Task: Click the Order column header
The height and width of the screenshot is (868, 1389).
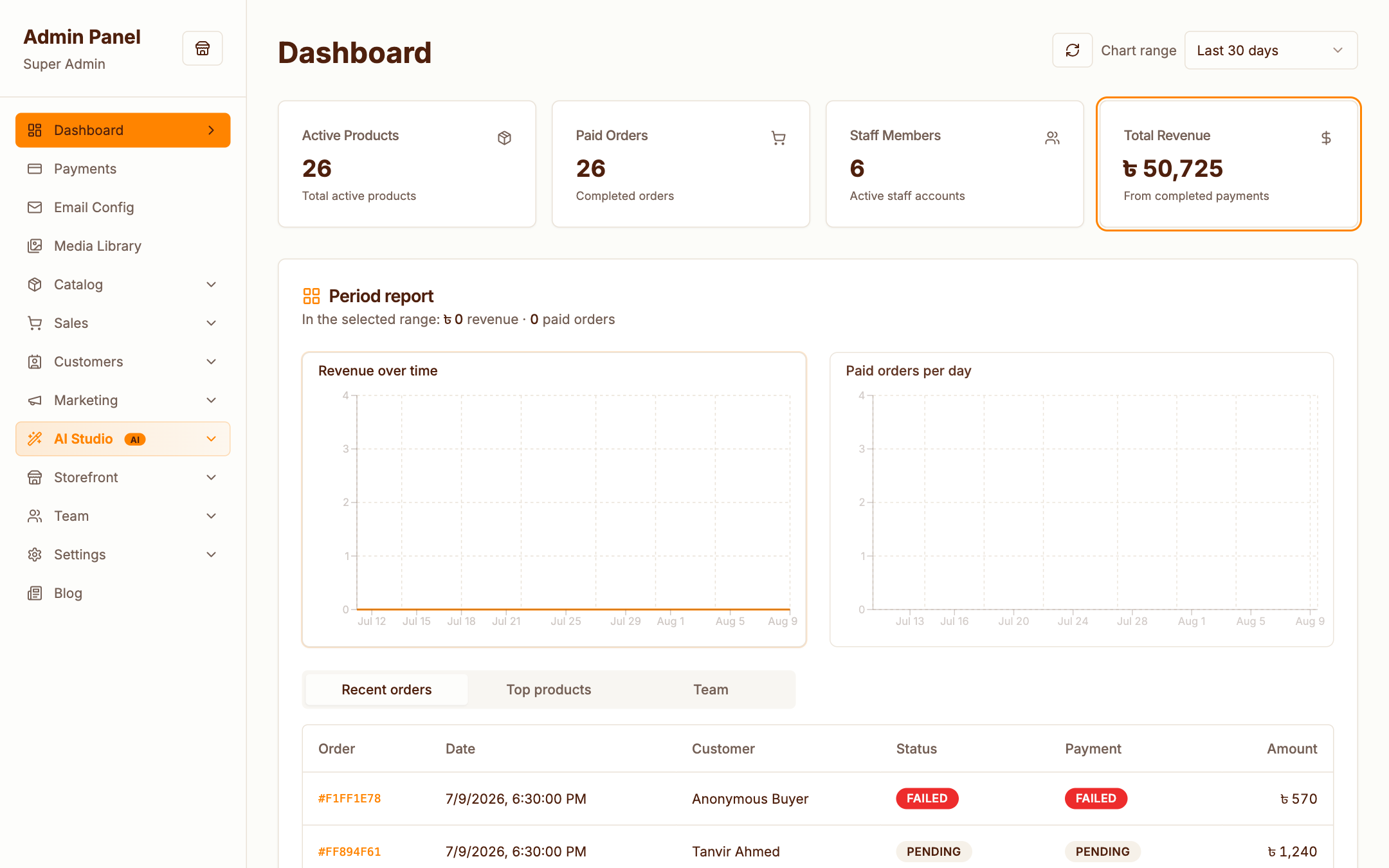Action: pos(336,748)
